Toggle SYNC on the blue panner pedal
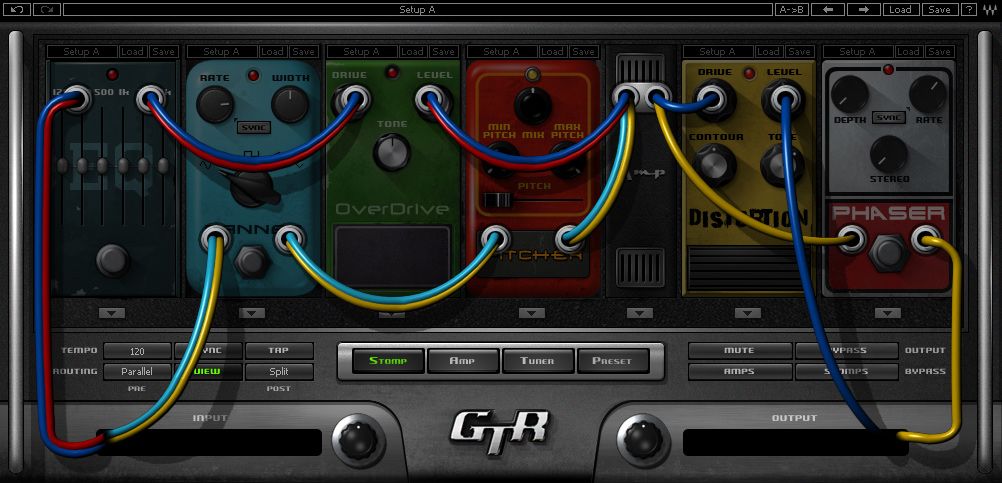The image size is (1002, 483). tap(252, 127)
